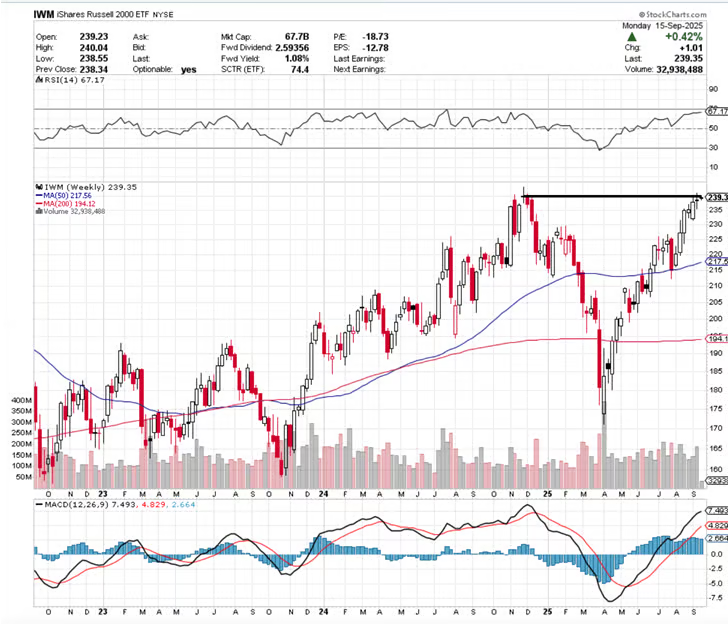Image resolution: width=728 pixels, height=625 pixels.
Task: Click the red MA(200) line swatch in legend
Action: [x=39, y=203]
